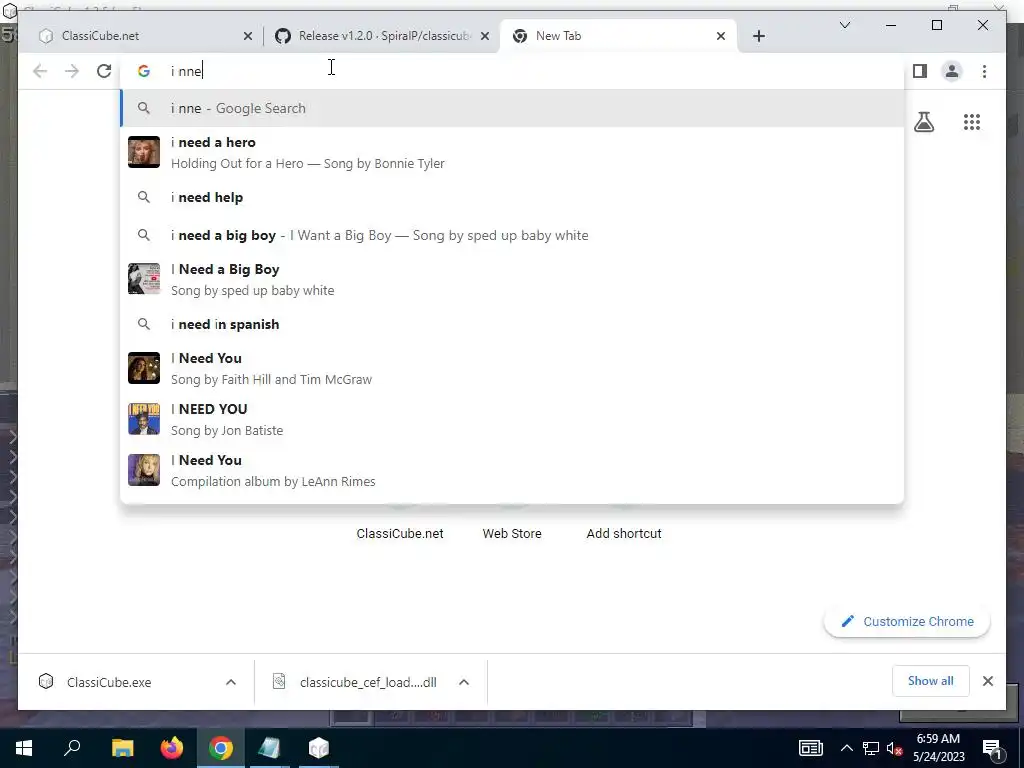The image size is (1024, 768).
Task: Click the Jon Batiste album thumbnail
Action: pyautogui.click(x=144, y=419)
